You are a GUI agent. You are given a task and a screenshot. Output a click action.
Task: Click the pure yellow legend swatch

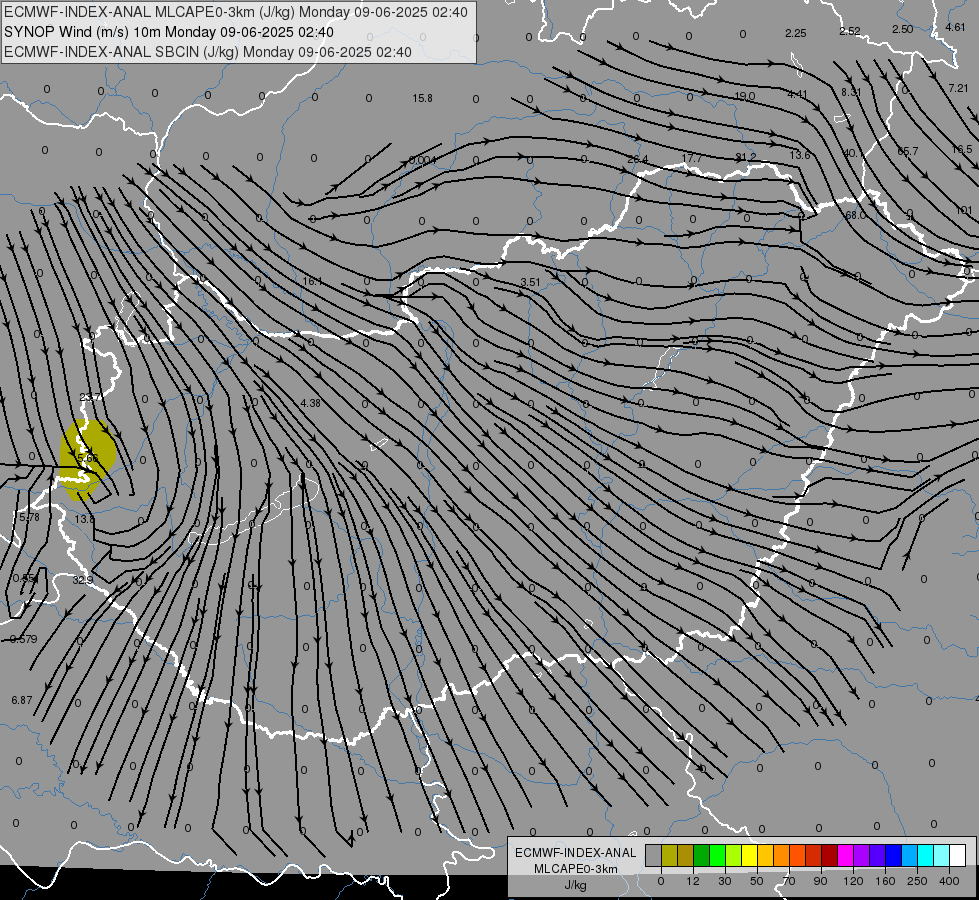(750, 856)
